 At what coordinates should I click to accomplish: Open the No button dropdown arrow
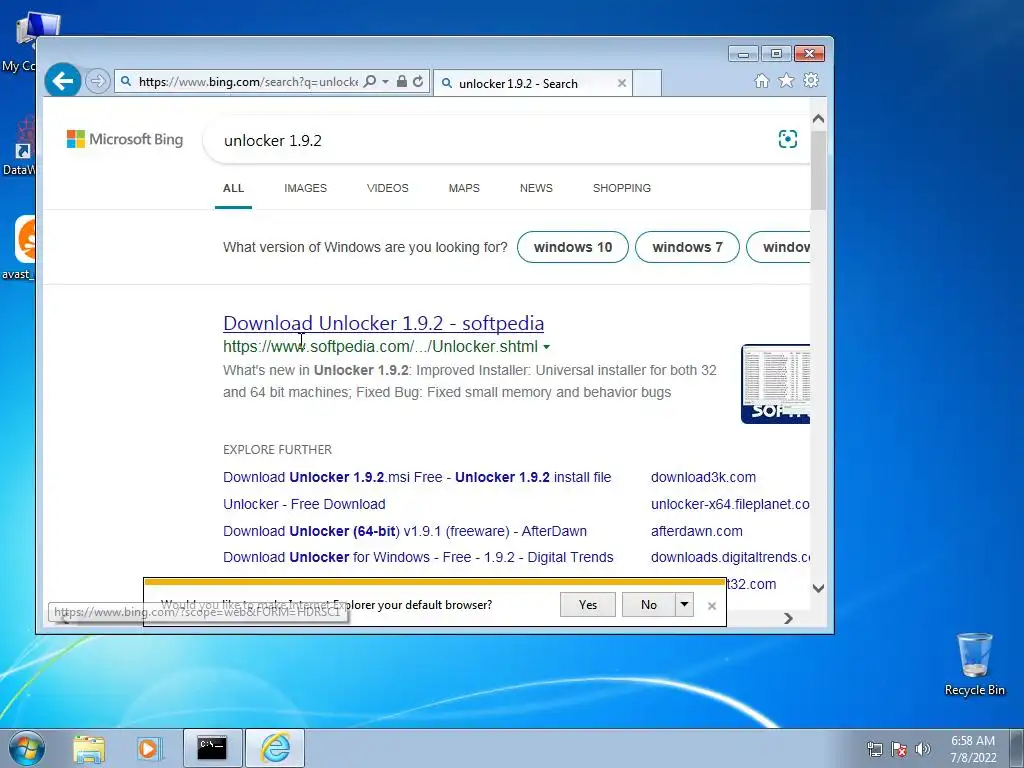click(x=684, y=605)
